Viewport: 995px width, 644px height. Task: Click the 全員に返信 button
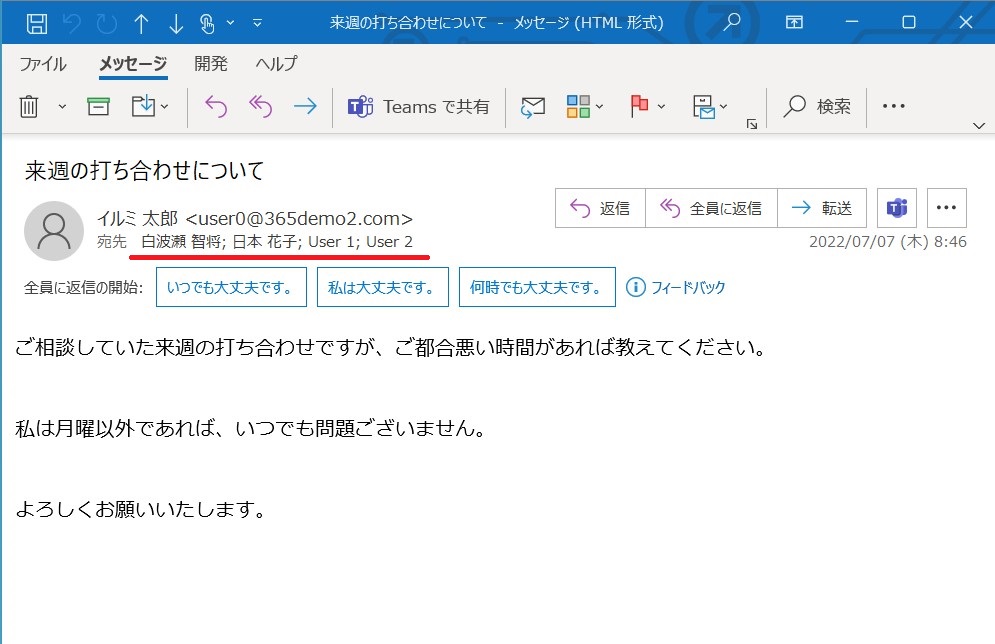(711, 208)
